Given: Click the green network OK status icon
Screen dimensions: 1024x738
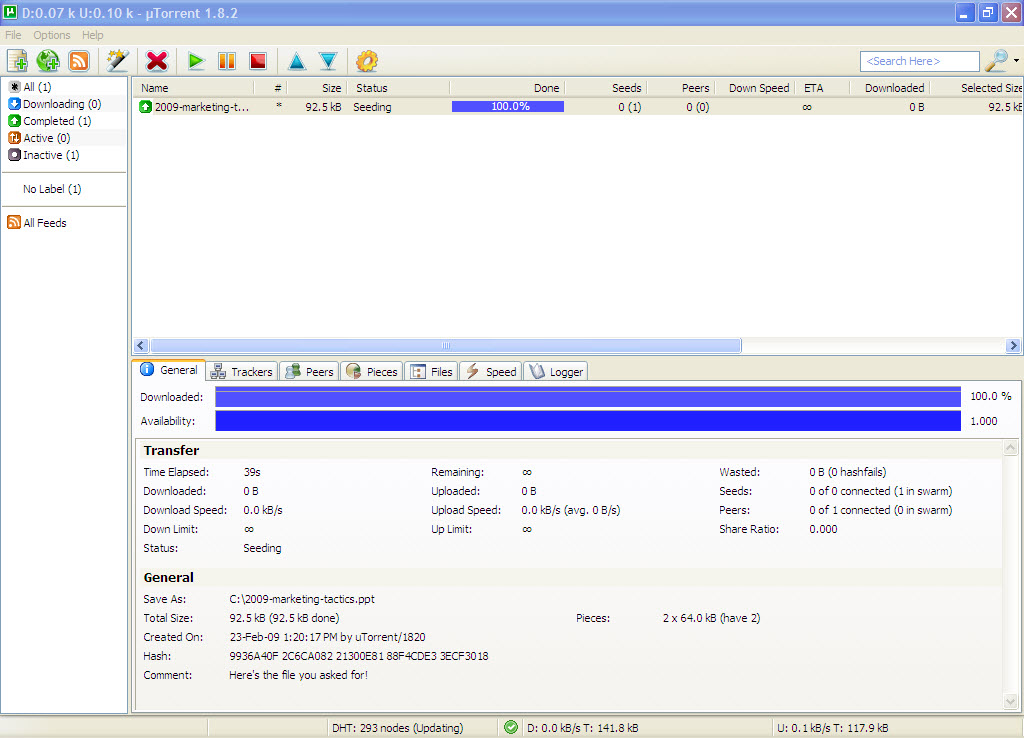Looking at the screenshot, I should click(511, 727).
